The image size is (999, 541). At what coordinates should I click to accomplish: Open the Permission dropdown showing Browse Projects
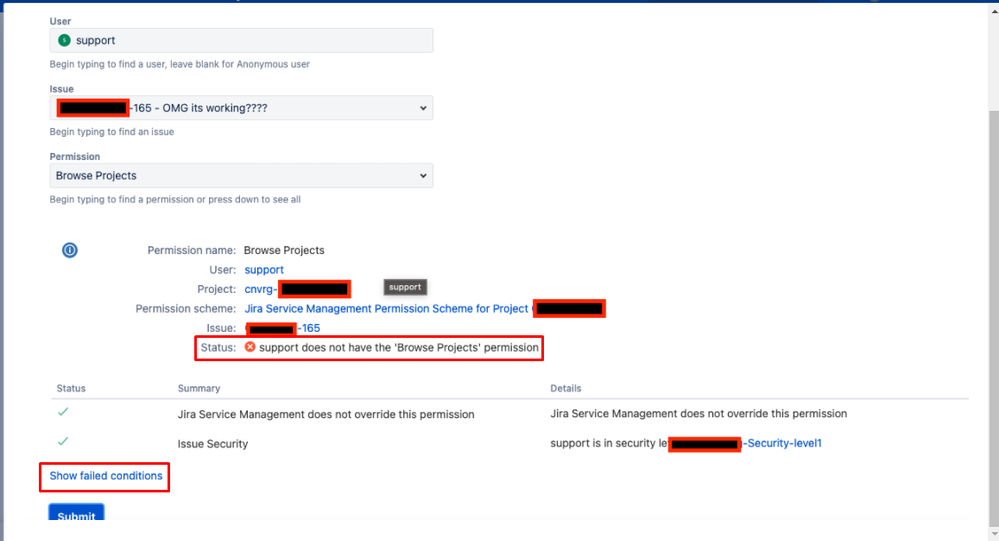click(x=241, y=176)
